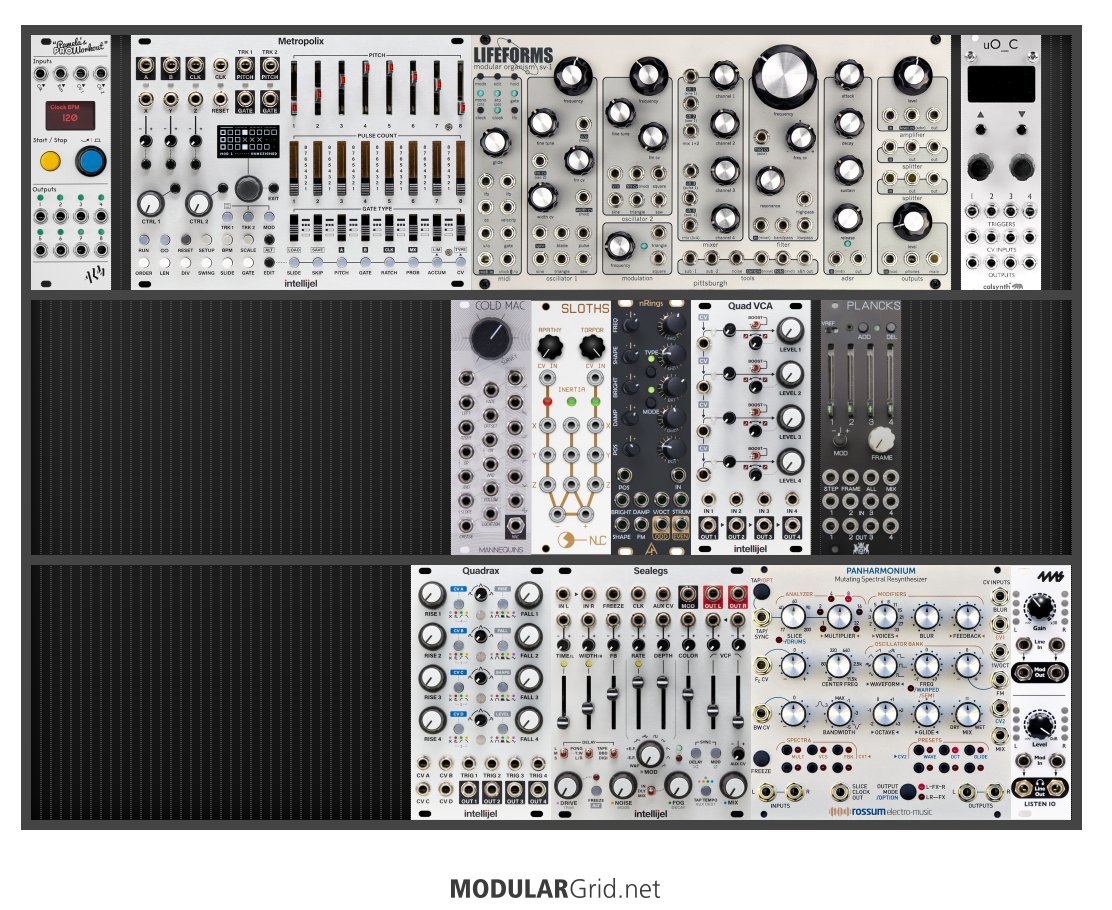Click the Listen IO Gain knob
1112x910 pixels.
[1039, 609]
